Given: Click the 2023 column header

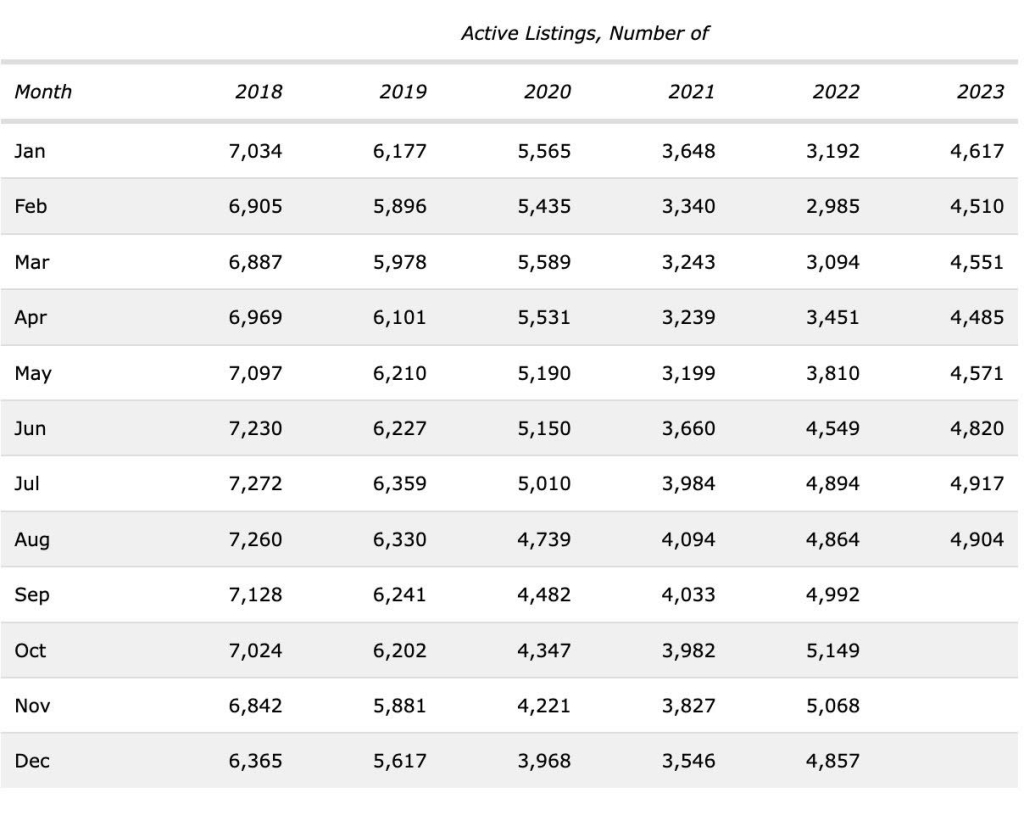Looking at the screenshot, I should 980,92.
